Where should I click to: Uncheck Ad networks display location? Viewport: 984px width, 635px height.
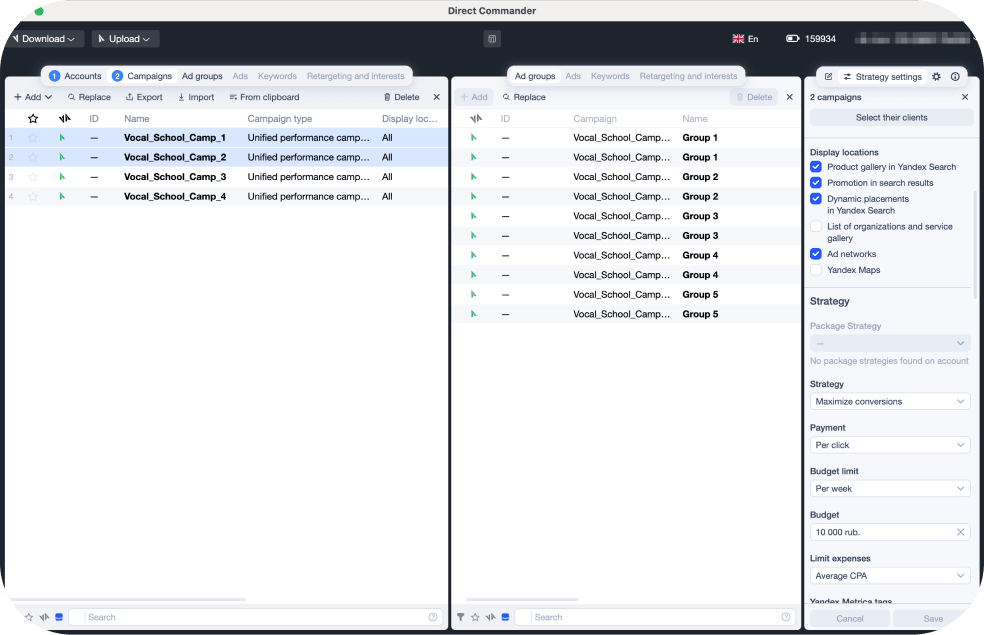coord(816,254)
